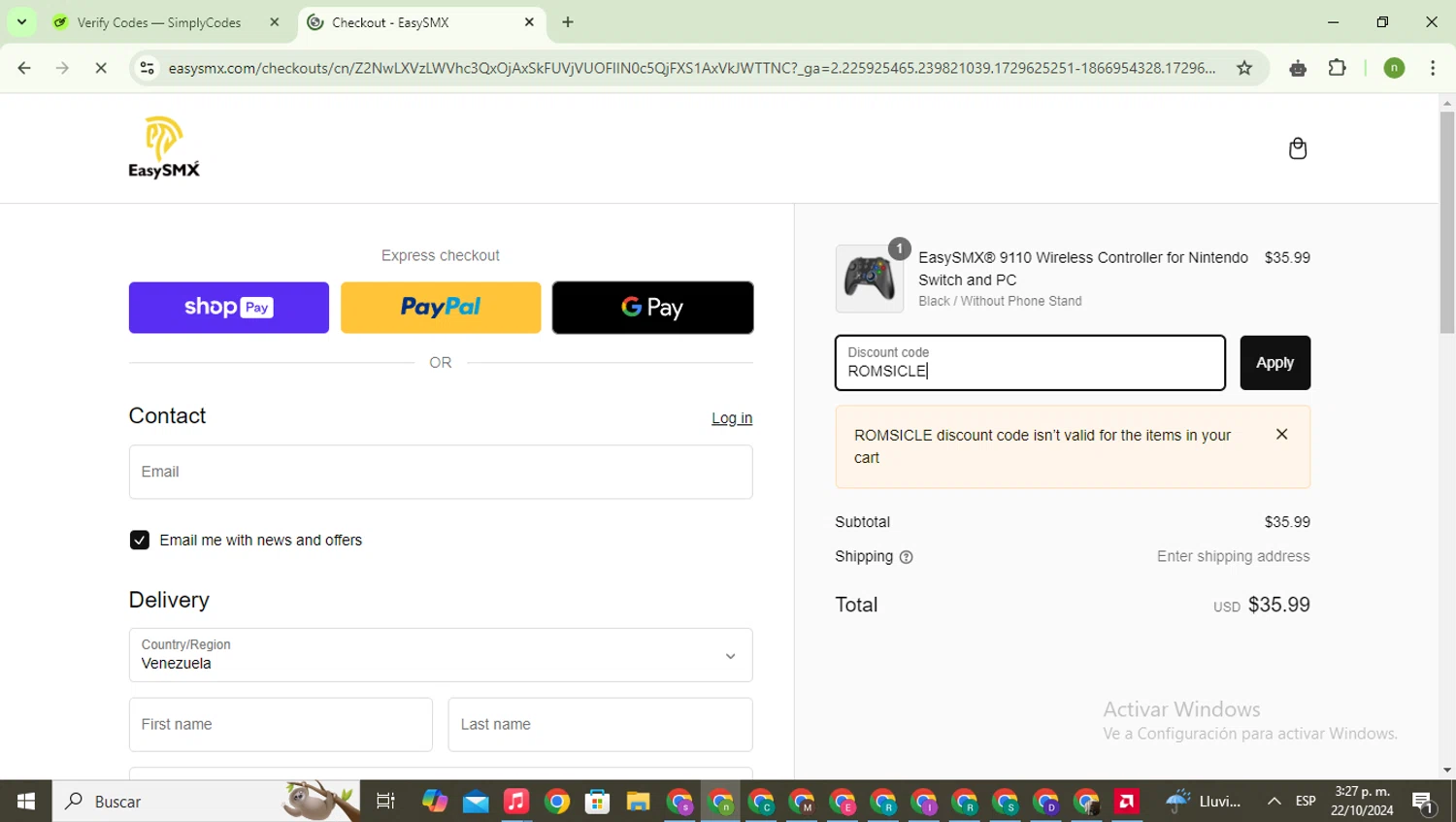The height and width of the screenshot is (822, 1456).
Task: Open the shopping cart bag icon
Action: 1298,148
